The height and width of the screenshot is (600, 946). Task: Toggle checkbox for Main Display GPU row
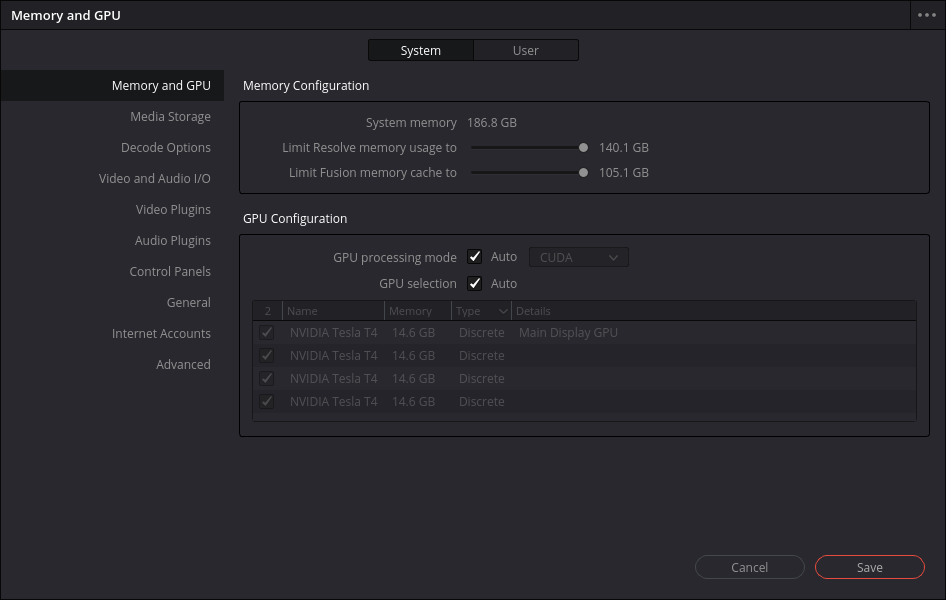click(x=267, y=333)
